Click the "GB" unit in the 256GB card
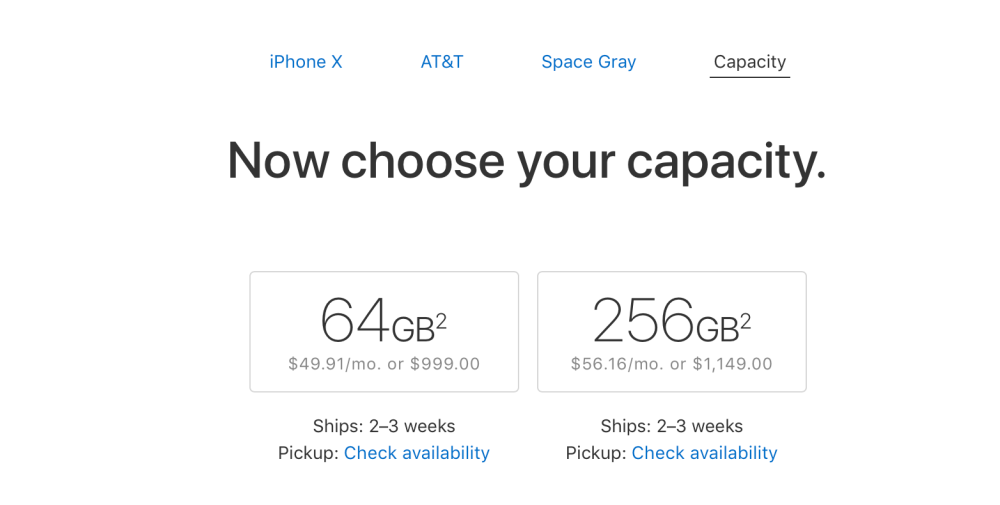The height and width of the screenshot is (505, 1000). (x=716, y=329)
